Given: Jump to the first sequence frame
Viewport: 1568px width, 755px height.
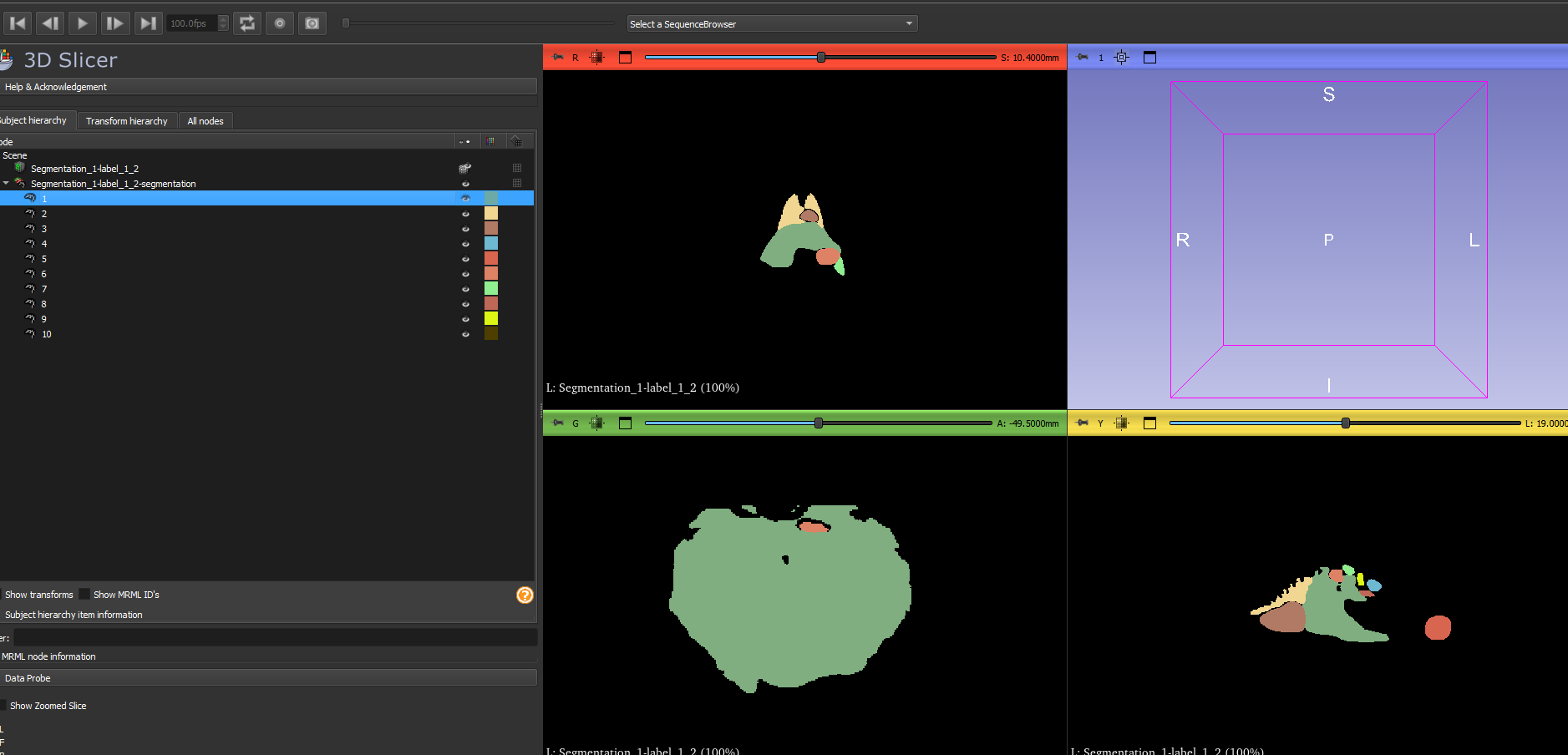Looking at the screenshot, I should (x=18, y=23).
